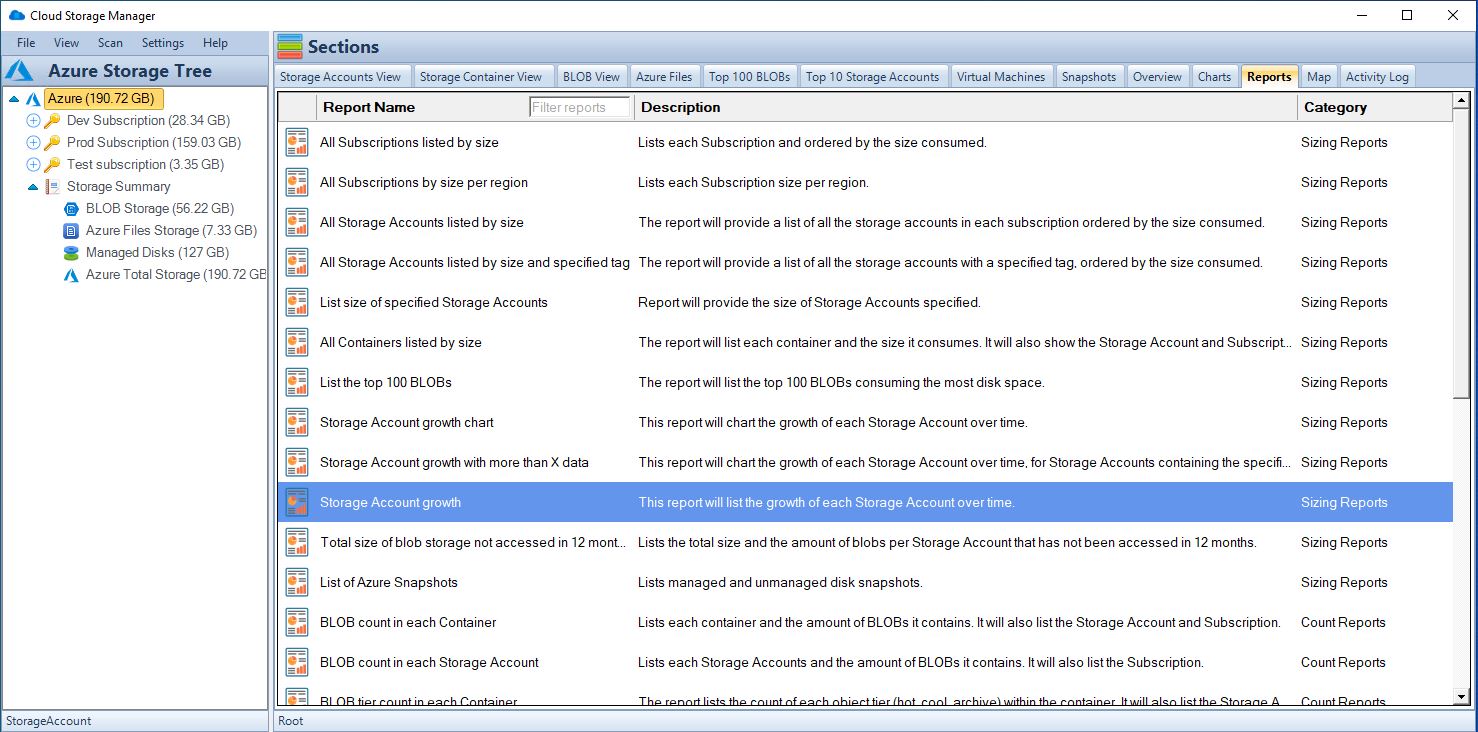Expand the Dev Subscription node

pos(33,120)
